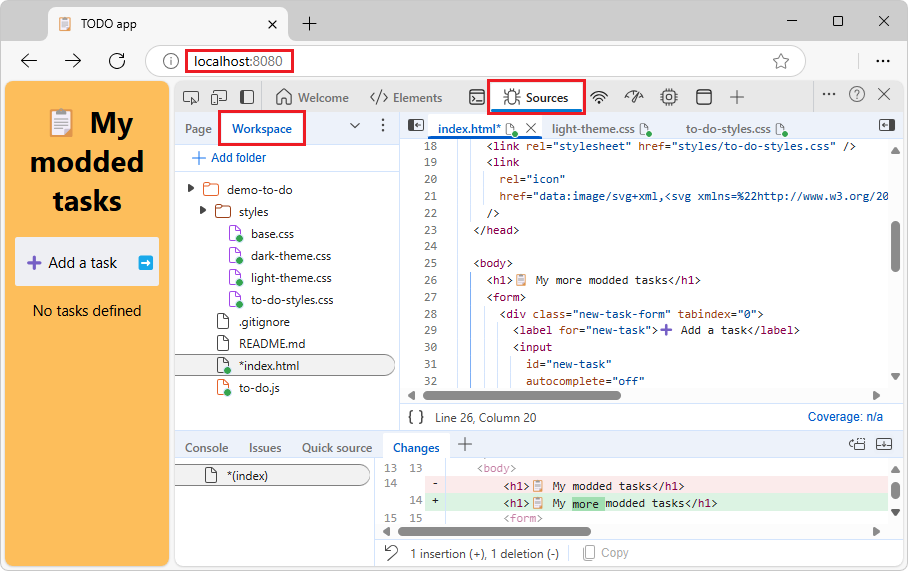
Task: Revert changes with the undo icon
Action: pyautogui.click(x=392, y=553)
